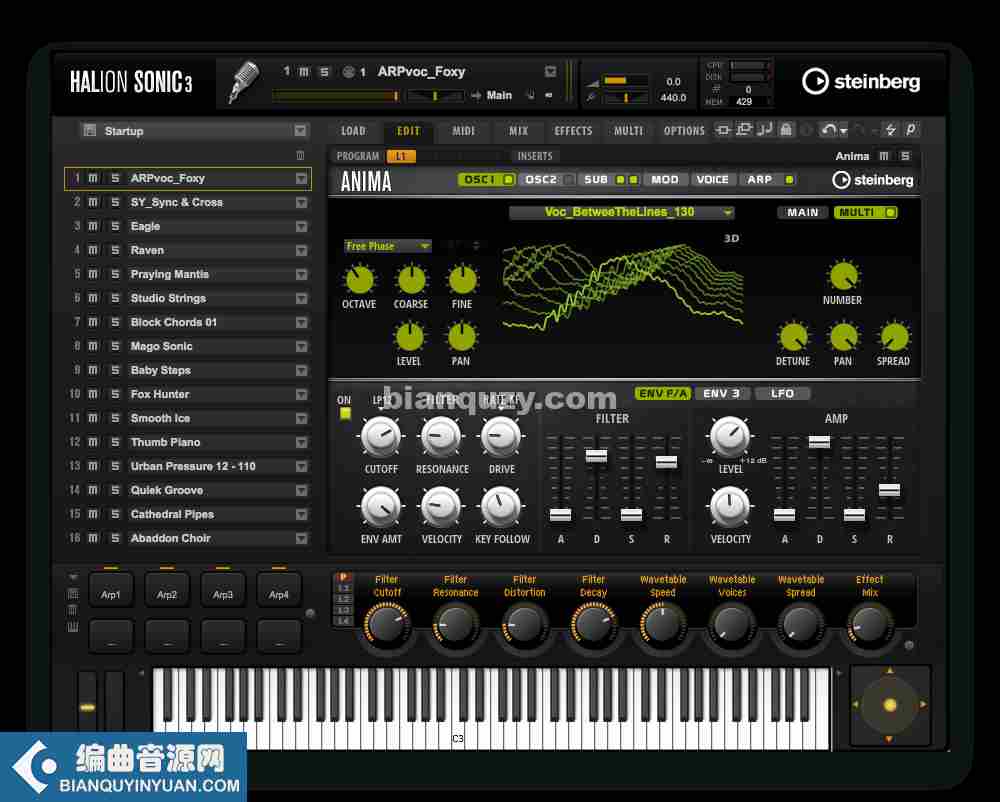Click the Steinberg logo in the header
The width and height of the screenshot is (1000, 802).
(x=861, y=81)
